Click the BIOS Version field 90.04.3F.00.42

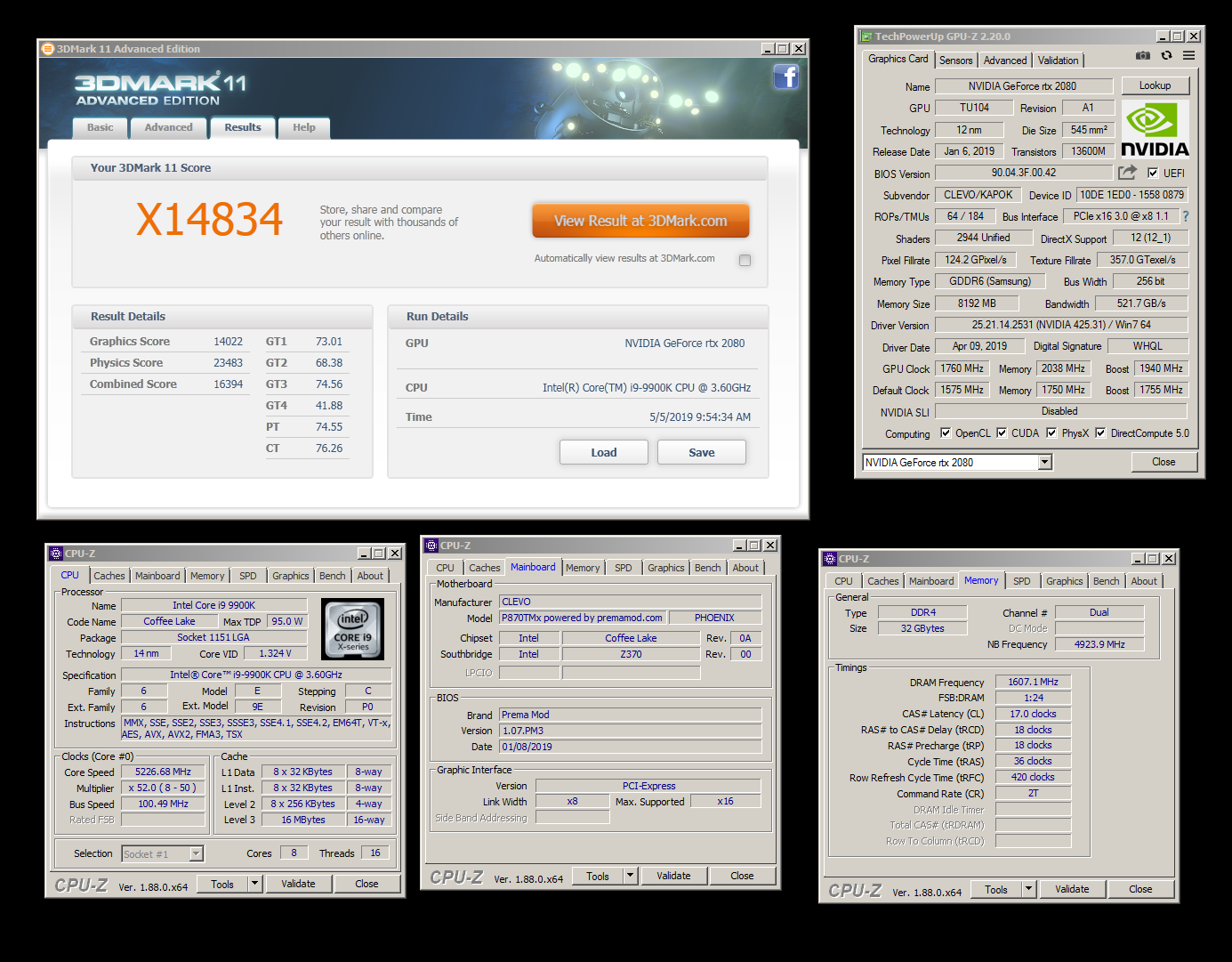[x=1024, y=173]
